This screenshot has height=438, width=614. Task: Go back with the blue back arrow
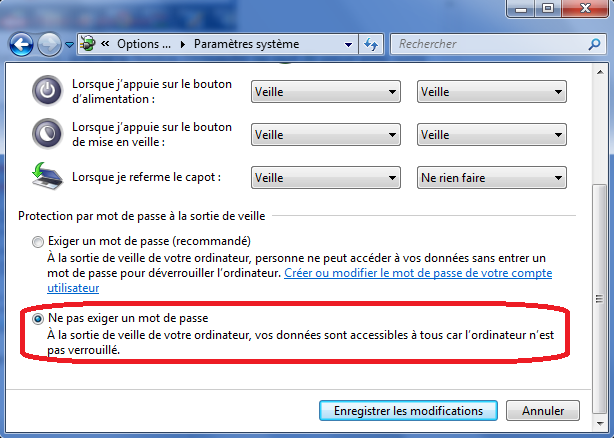pos(21,44)
